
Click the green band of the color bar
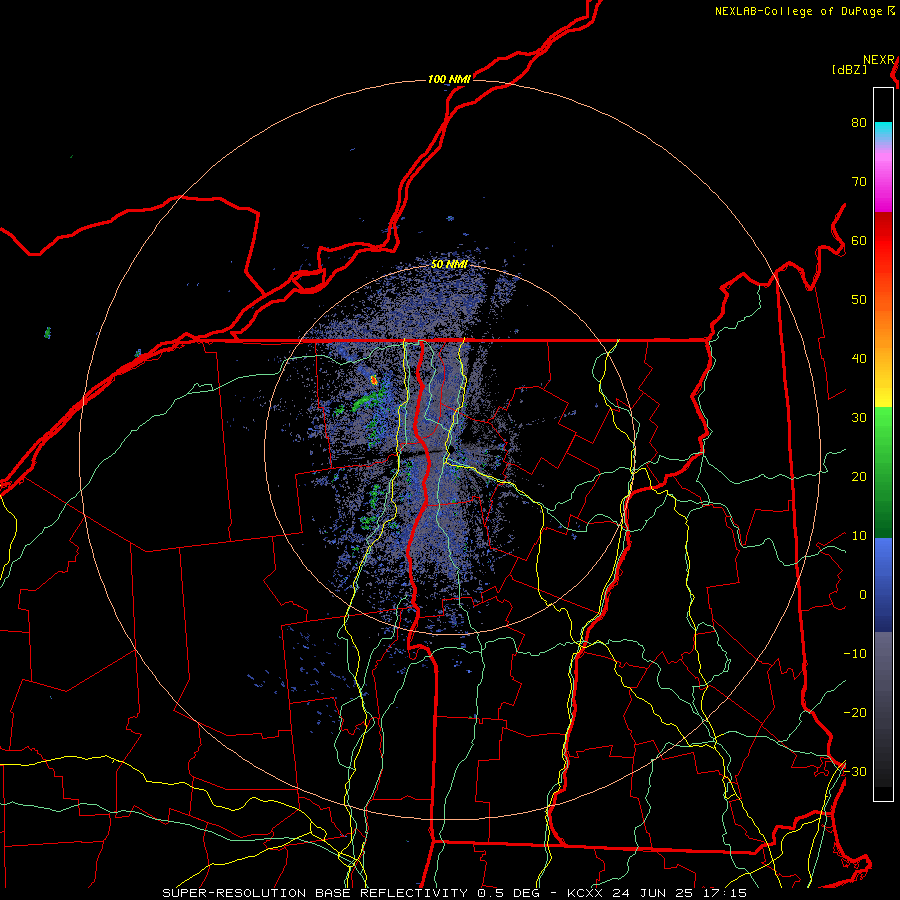(x=883, y=472)
